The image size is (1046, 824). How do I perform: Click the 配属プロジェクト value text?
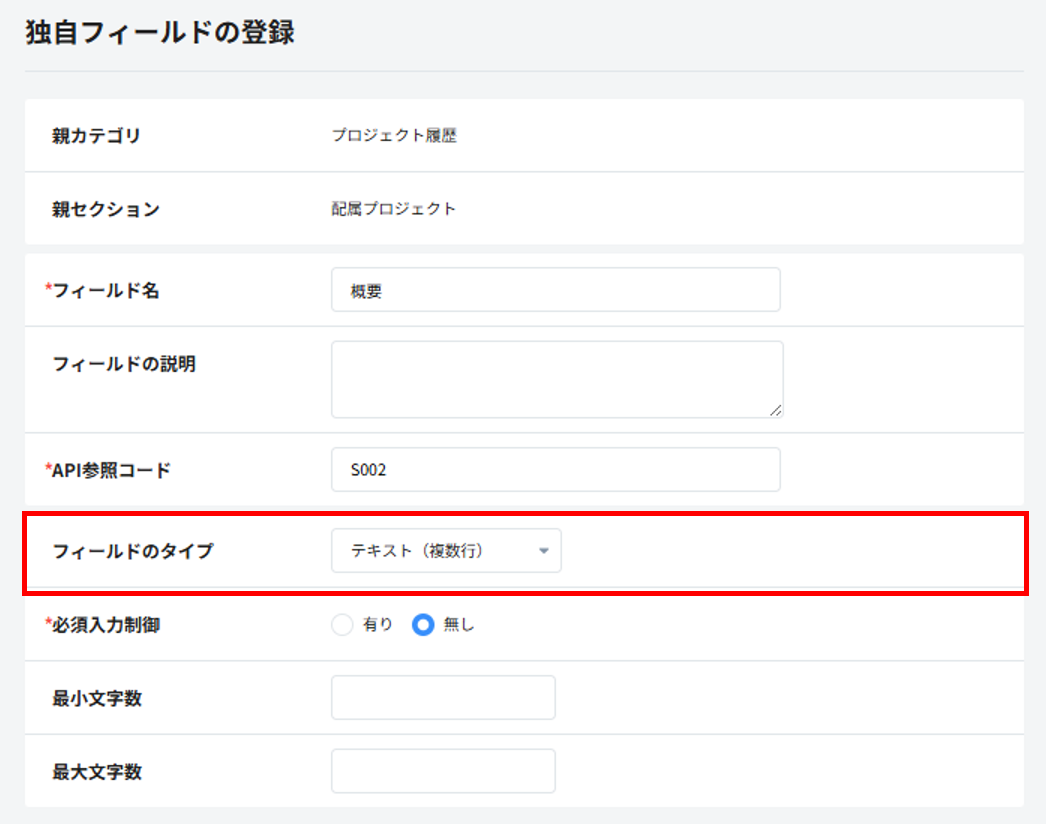point(394,209)
